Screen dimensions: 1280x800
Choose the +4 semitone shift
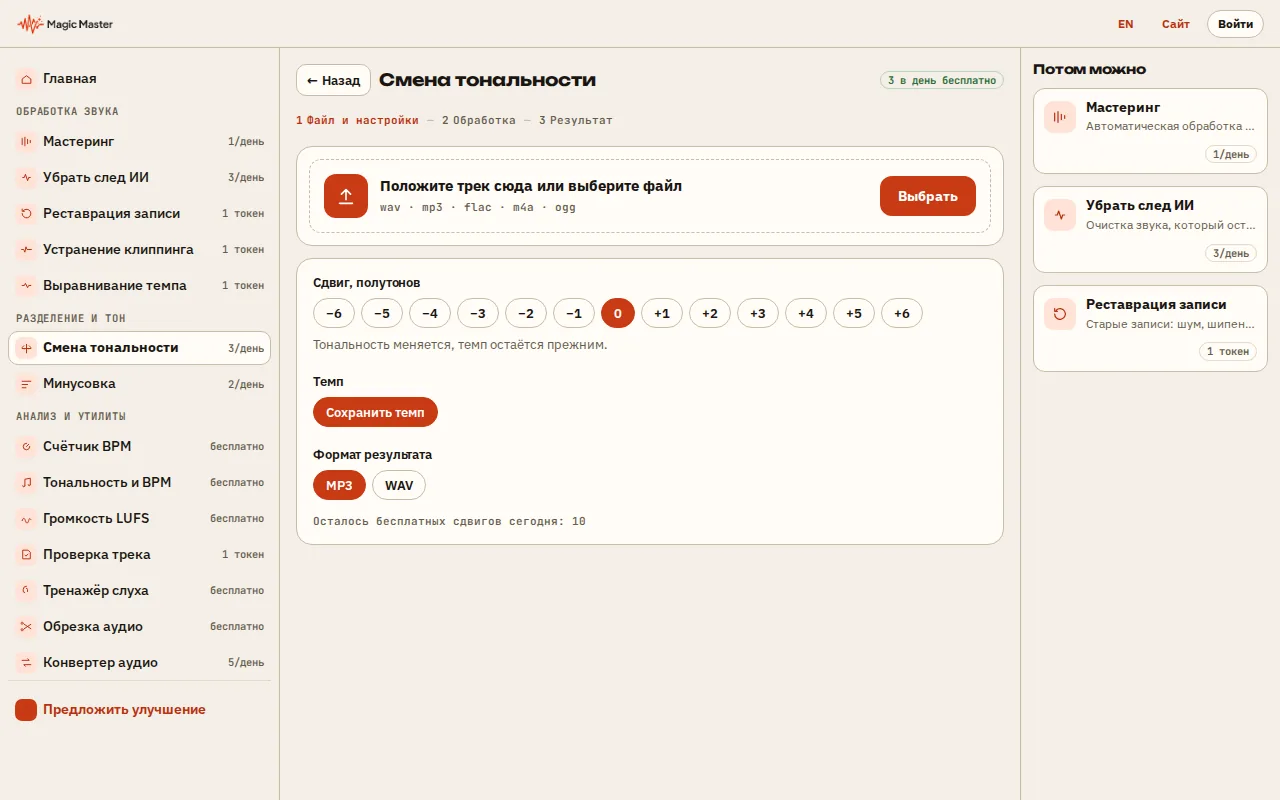(806, 314)
